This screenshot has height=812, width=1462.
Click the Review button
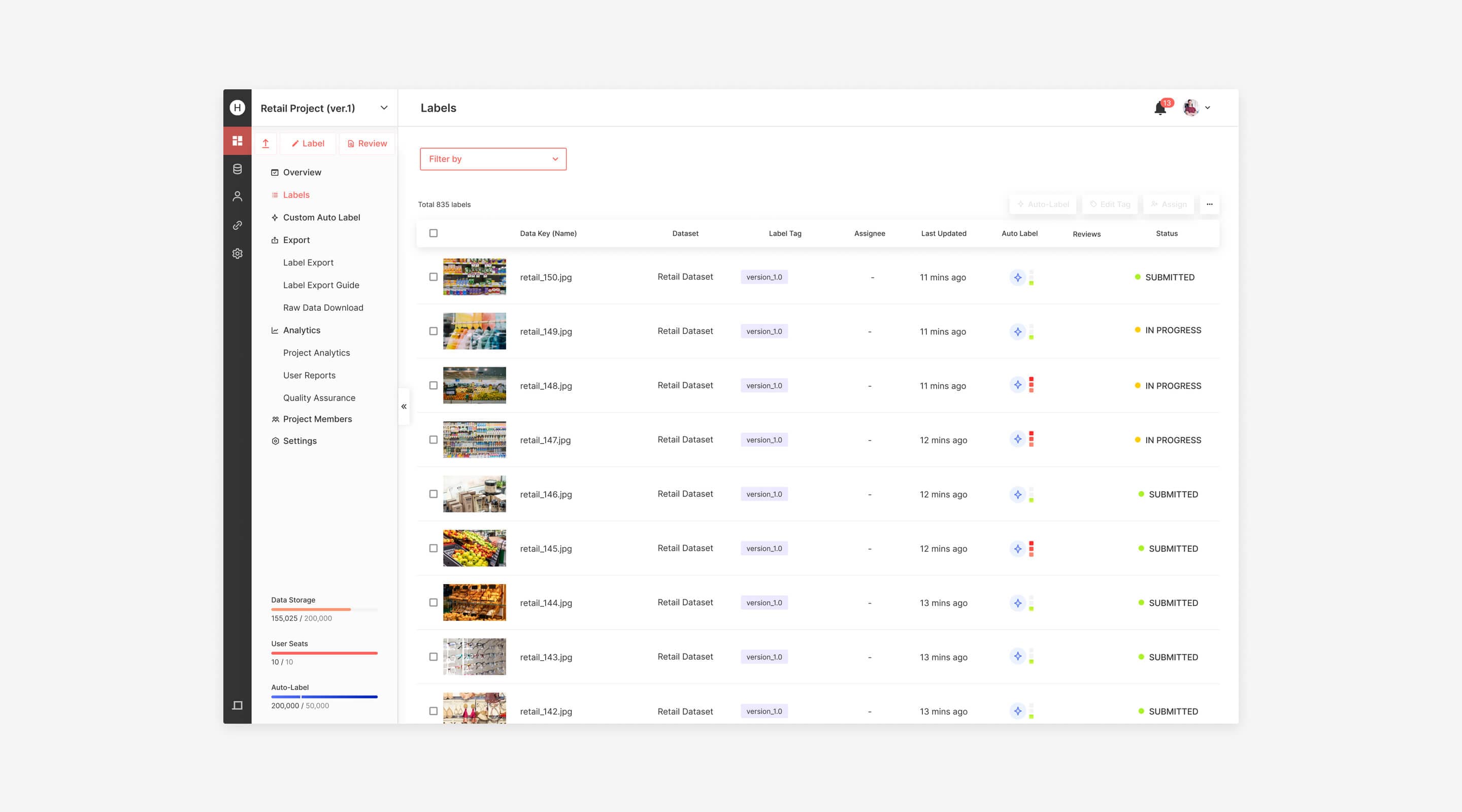367,144
